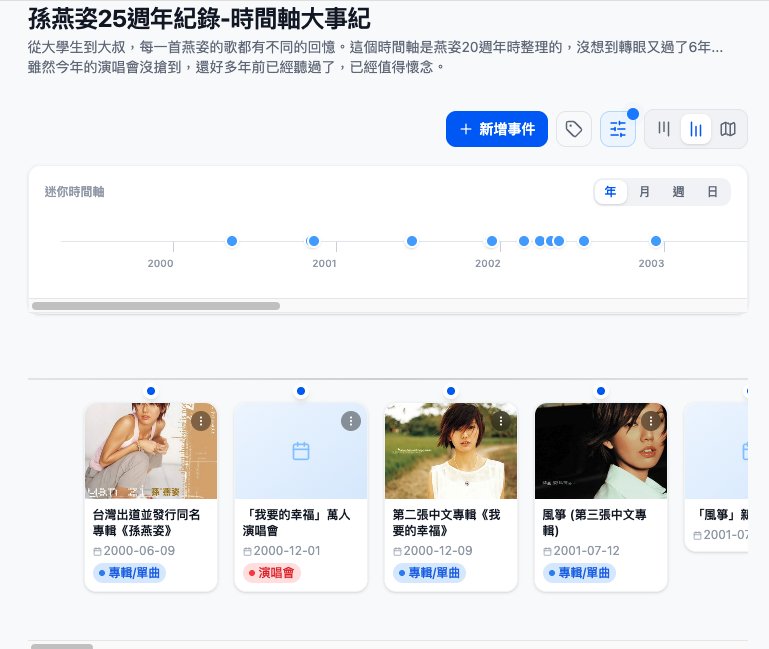The width and height of the screenshot is (769, 649).
Task: Click the date 2000-06-09
Action: pos(139,550)
